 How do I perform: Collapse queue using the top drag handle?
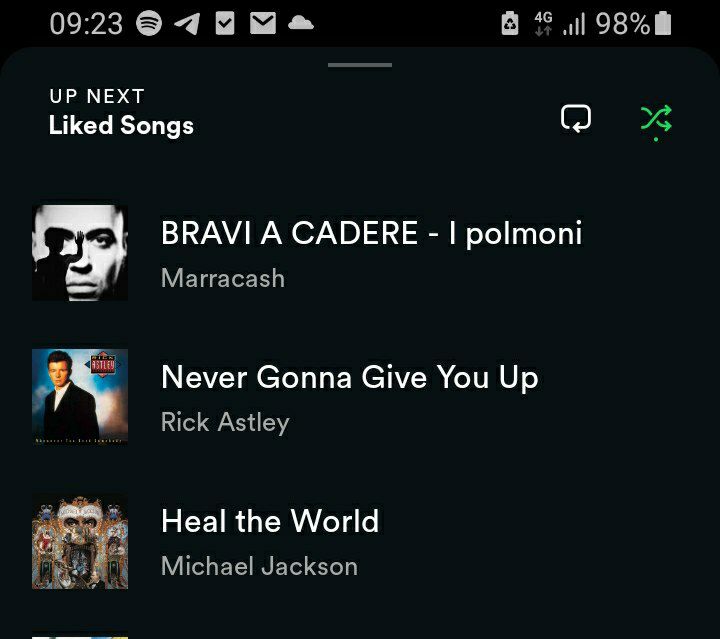(x=360, y=65)
